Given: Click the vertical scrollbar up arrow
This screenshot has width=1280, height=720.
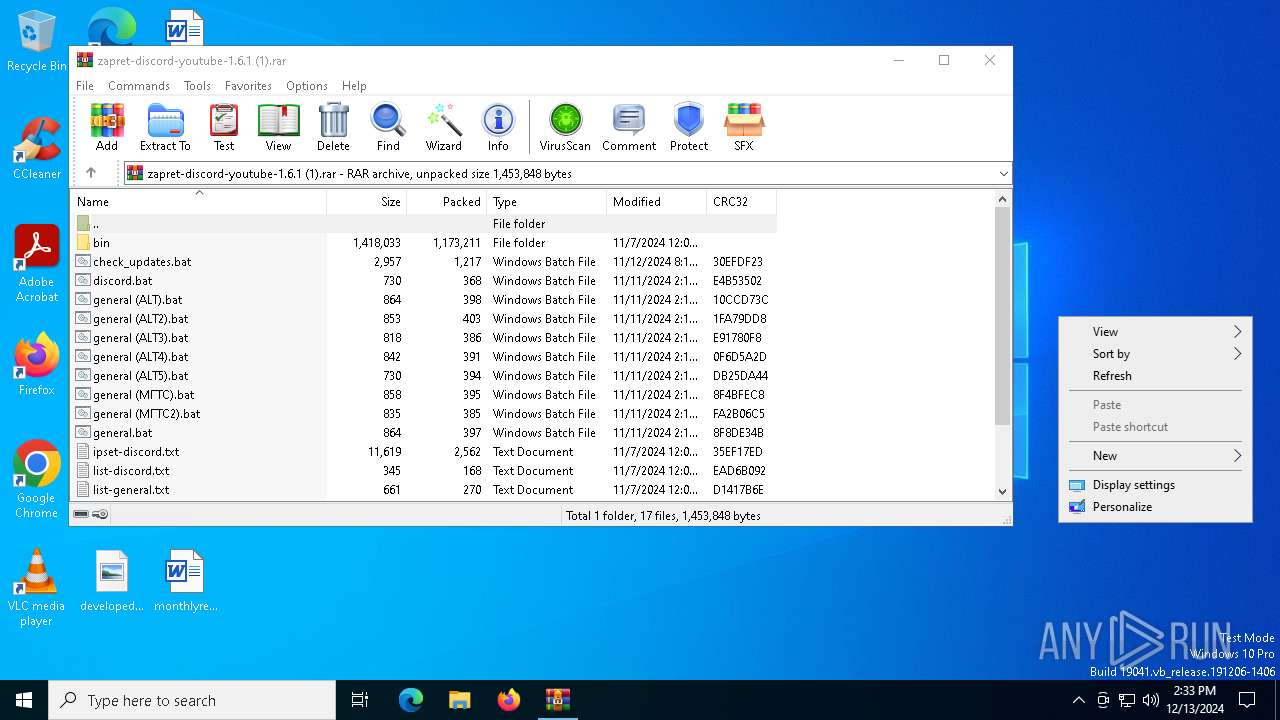Looking at the screenshot, I should pos(1003,199).
